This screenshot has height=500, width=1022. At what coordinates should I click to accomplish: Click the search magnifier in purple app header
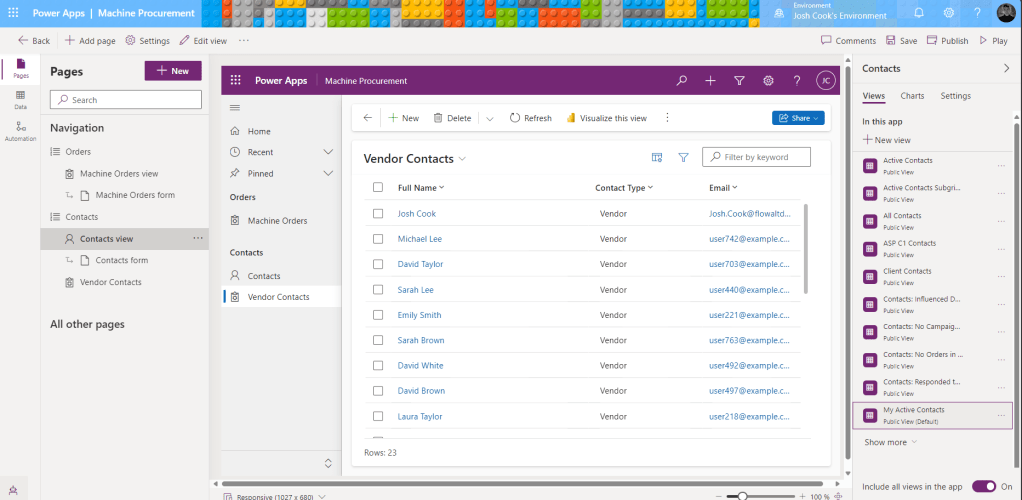point(682,81)
